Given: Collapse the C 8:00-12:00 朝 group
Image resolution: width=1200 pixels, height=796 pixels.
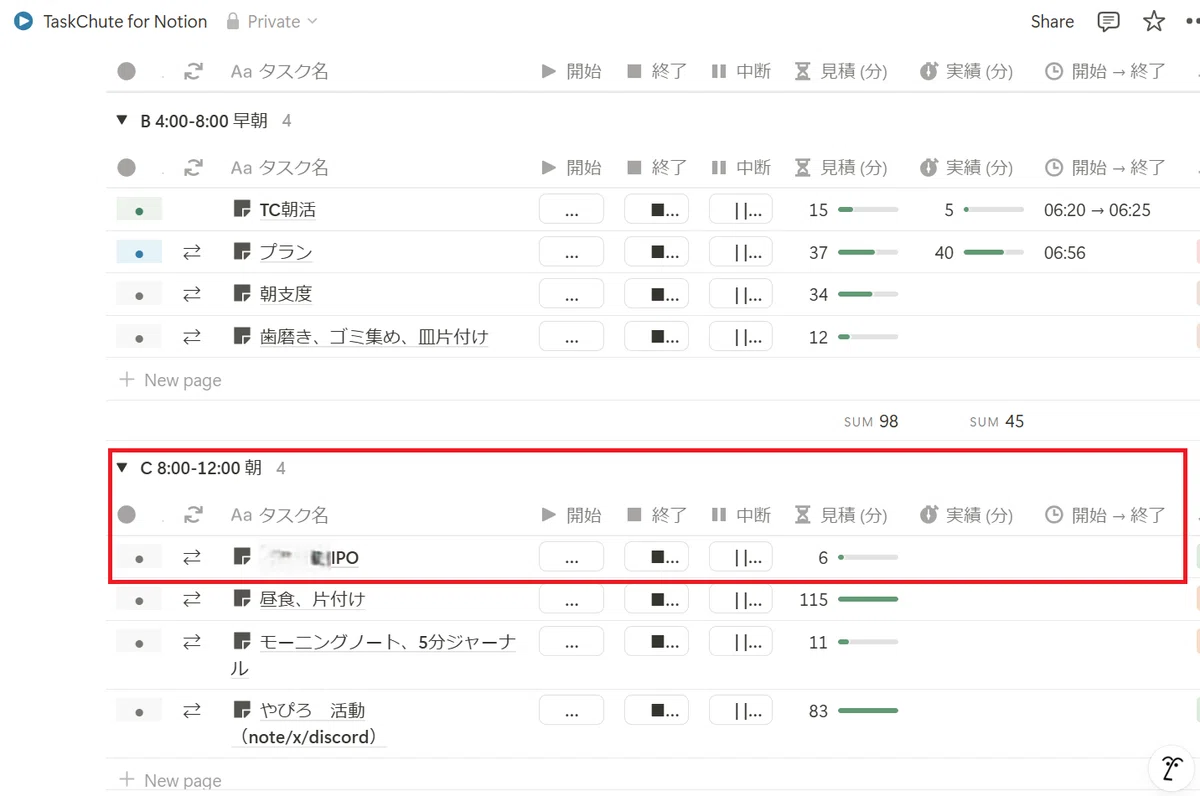Looking at the screenshot, I should [x=122, y=468].
